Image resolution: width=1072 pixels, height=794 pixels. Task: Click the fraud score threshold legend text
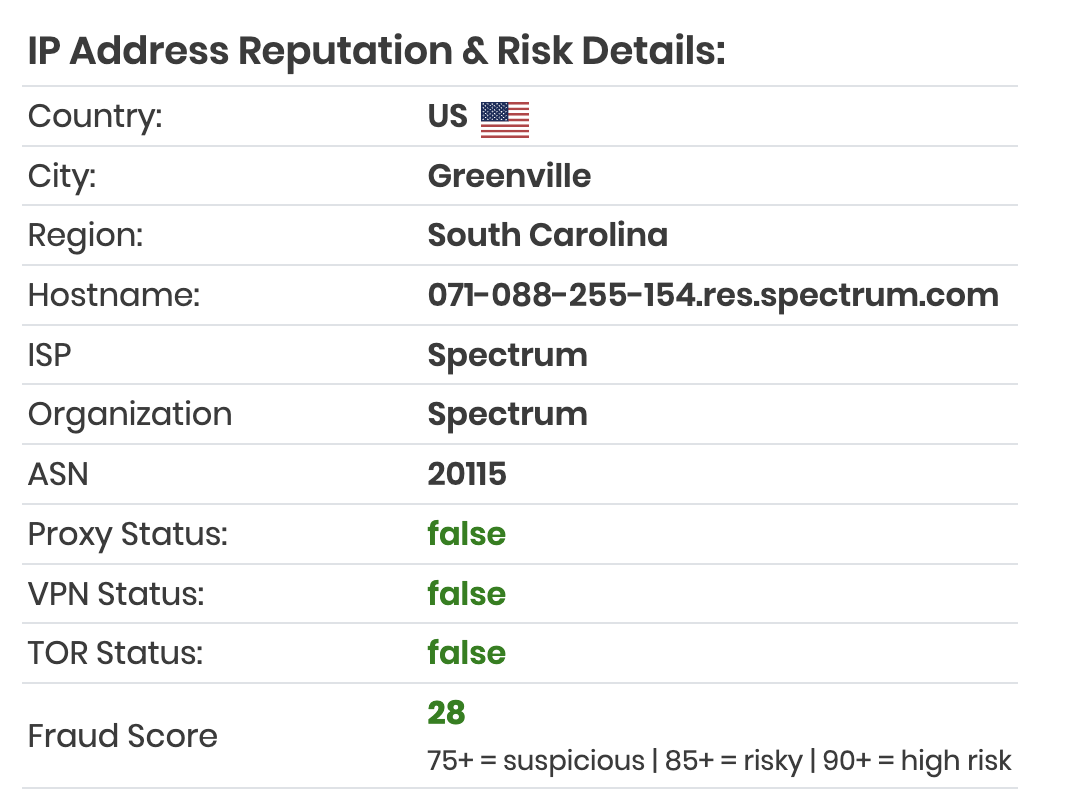[x=719, y=760]
